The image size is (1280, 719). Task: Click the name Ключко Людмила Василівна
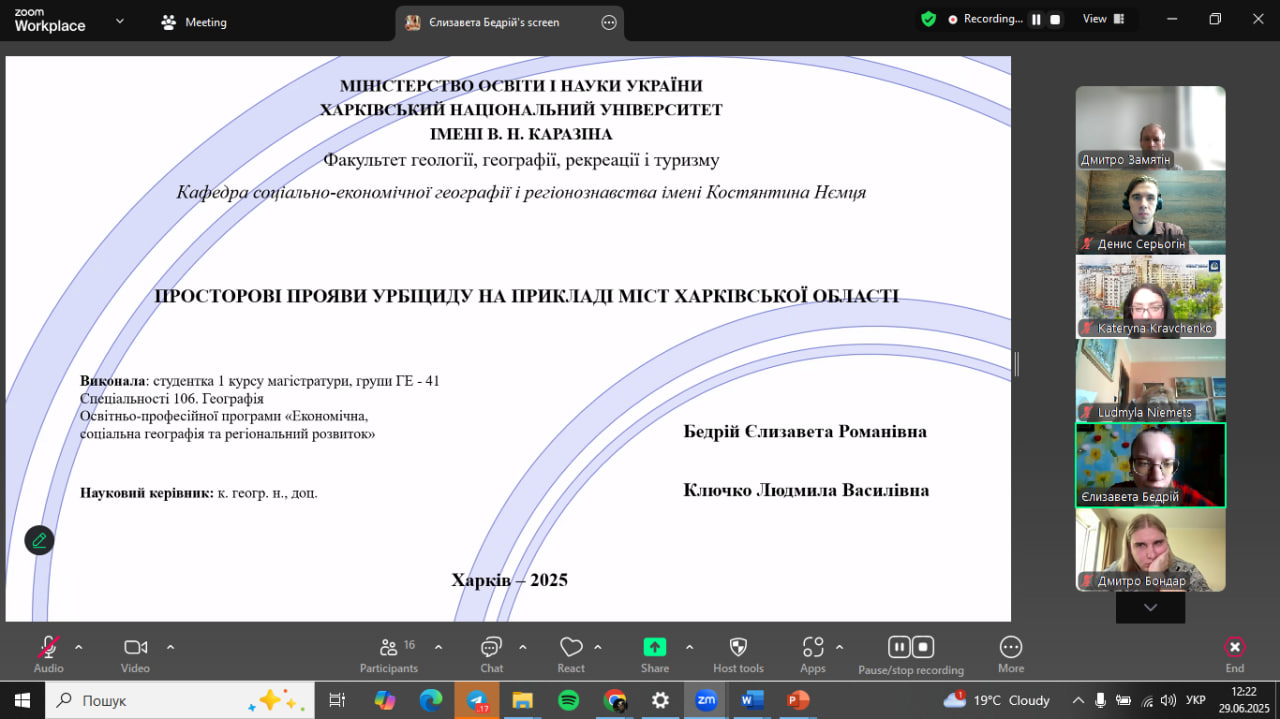click(806, 490)
